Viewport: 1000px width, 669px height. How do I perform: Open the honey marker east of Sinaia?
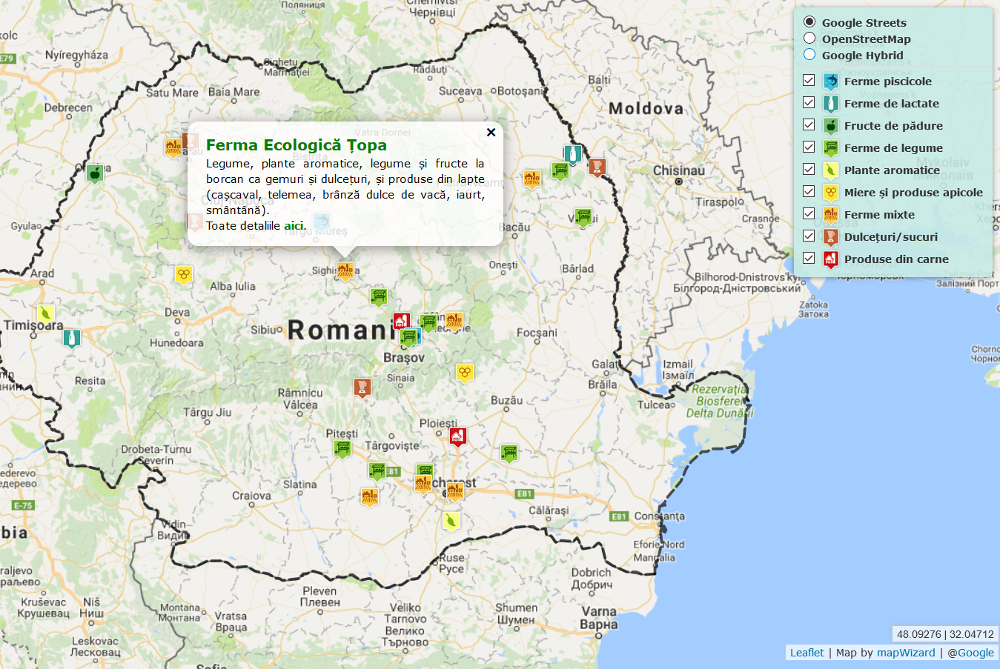[465, 372]
